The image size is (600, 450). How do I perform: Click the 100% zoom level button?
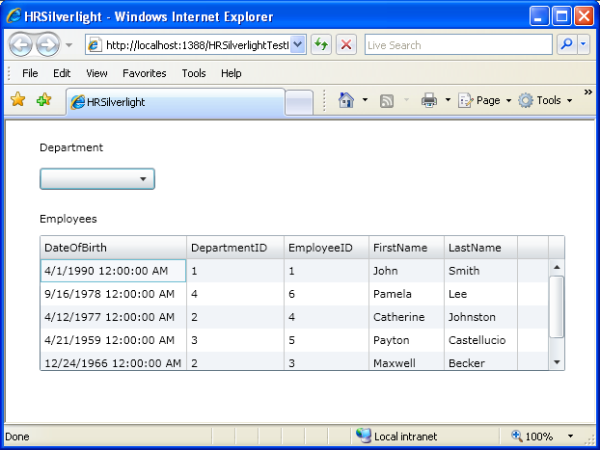pyautogui.click(x=532, y=436)
